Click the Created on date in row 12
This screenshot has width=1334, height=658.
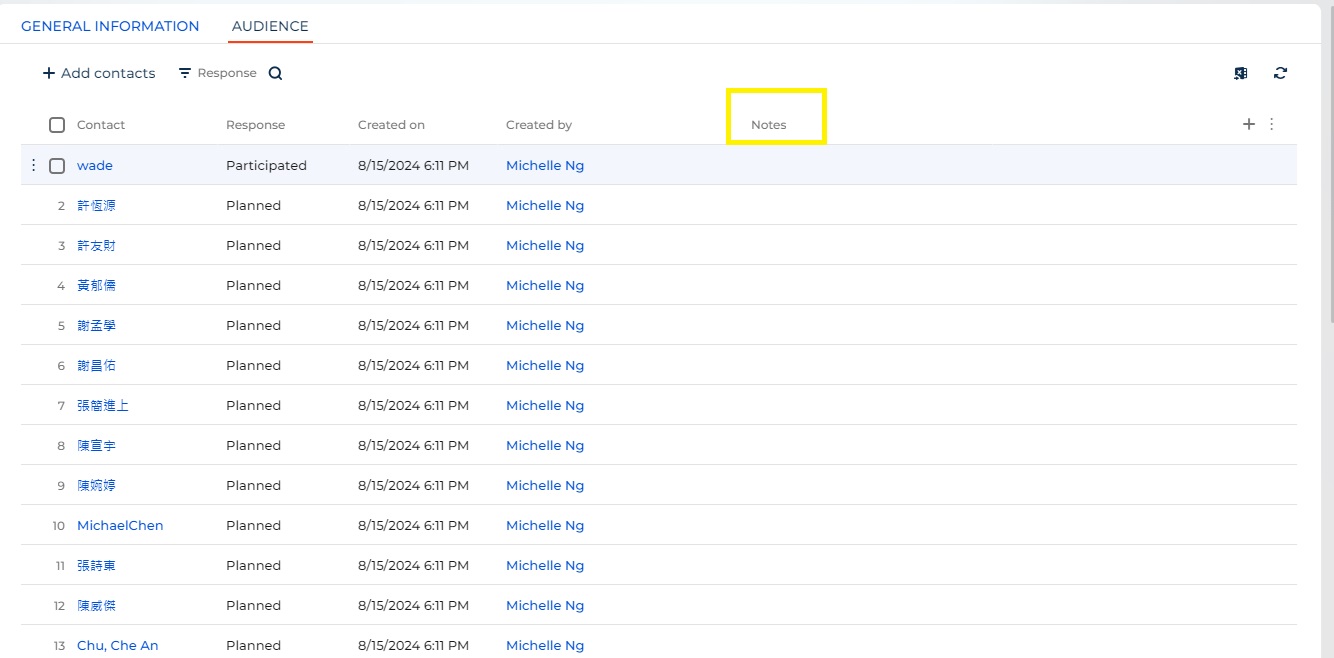(413, 605)
